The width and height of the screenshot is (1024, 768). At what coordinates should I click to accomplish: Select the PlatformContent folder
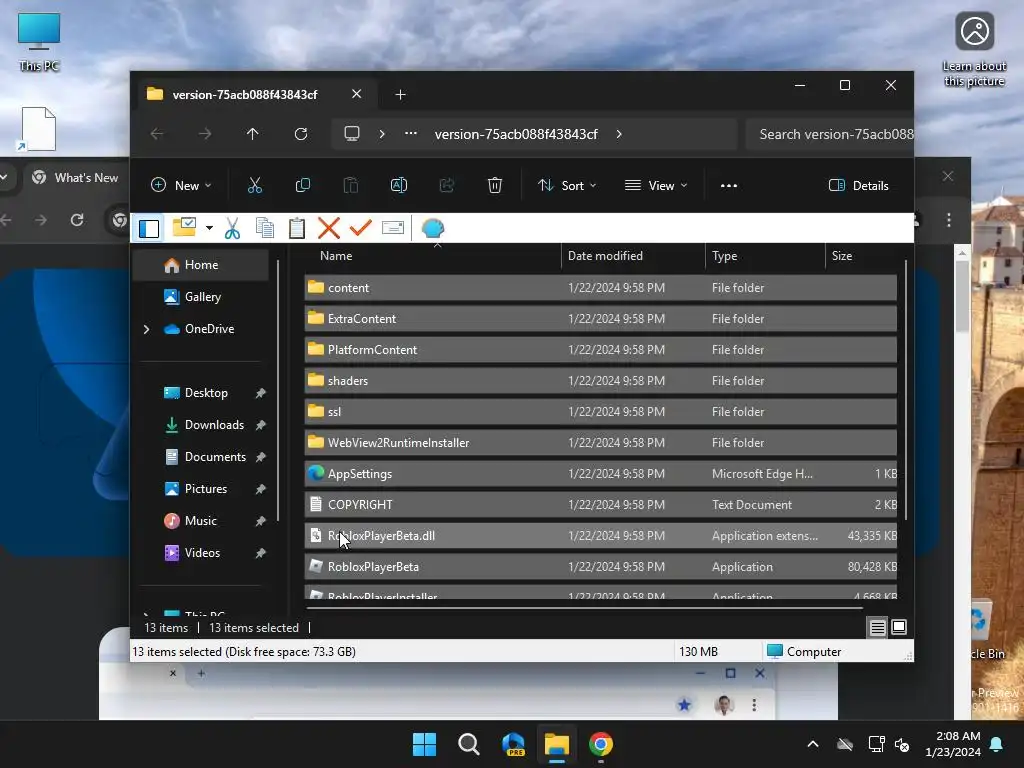600,349
